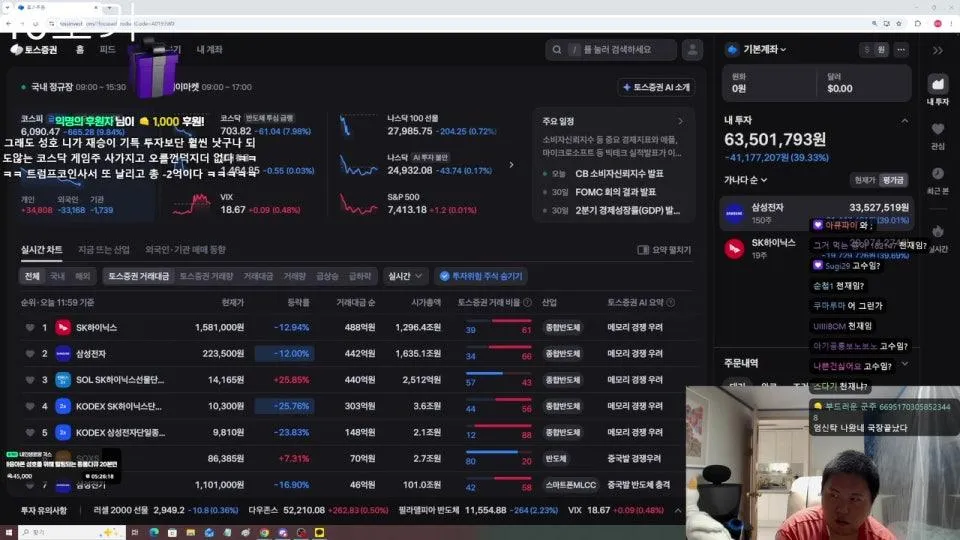Image resolution: width=960 pixels, height=540 pixels.
Task: Open 투자 유의사항 at bottom bar
Action: pos(43,510)
